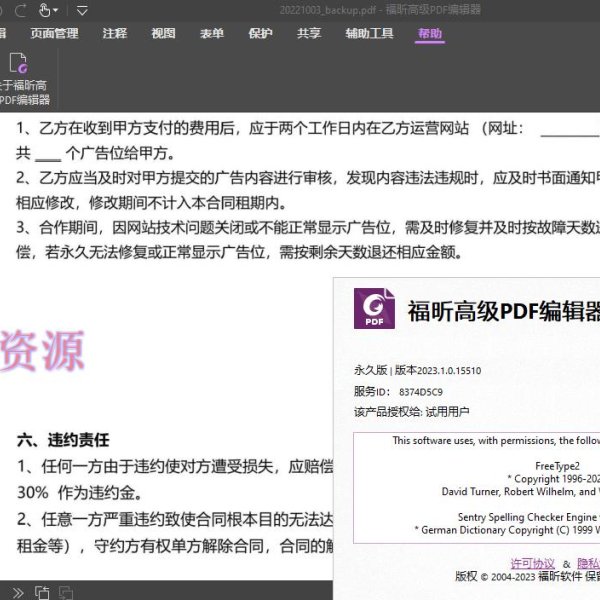
Task: Click the second page-layout icon in status bar
Action: (x=68, y=591)
